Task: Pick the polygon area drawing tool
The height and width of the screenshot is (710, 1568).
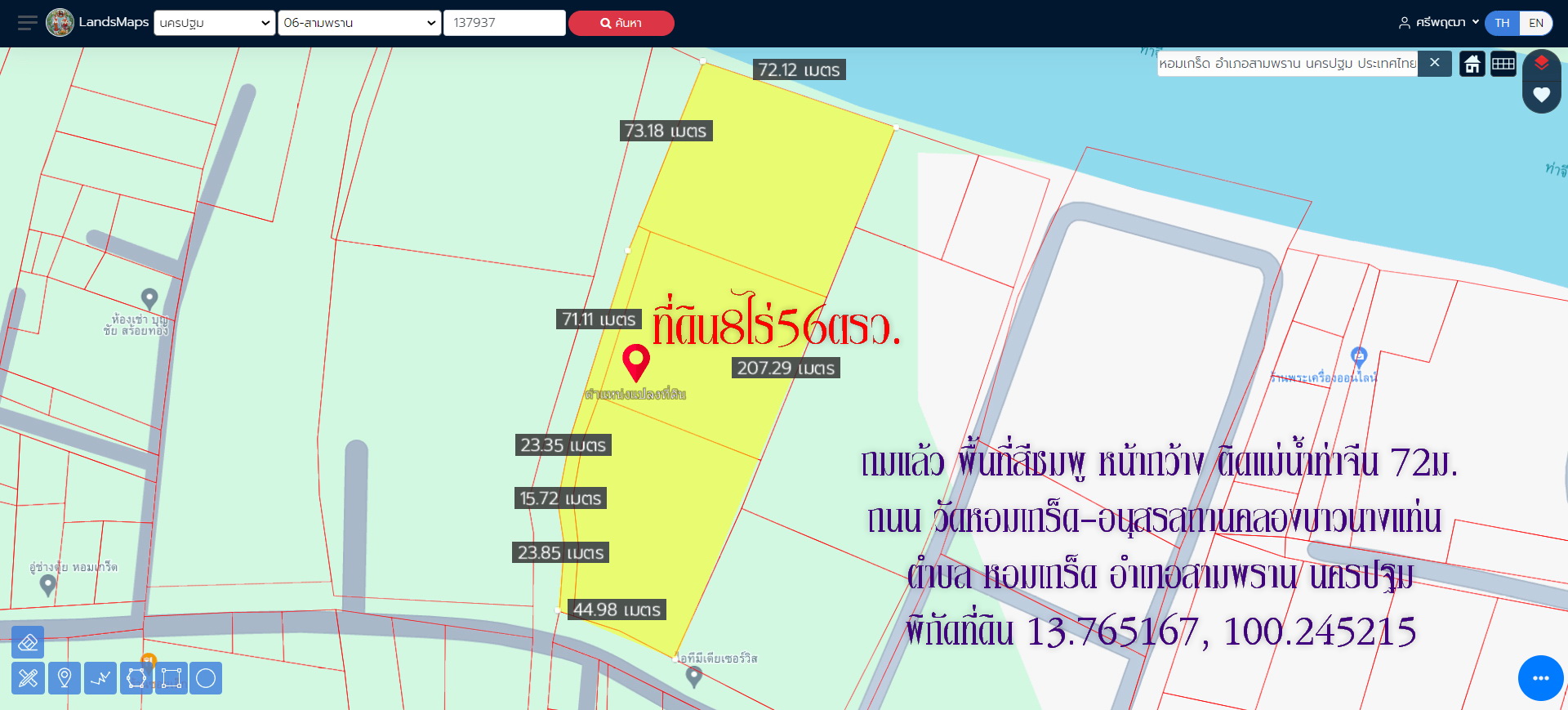Action: tap(136, 678)
